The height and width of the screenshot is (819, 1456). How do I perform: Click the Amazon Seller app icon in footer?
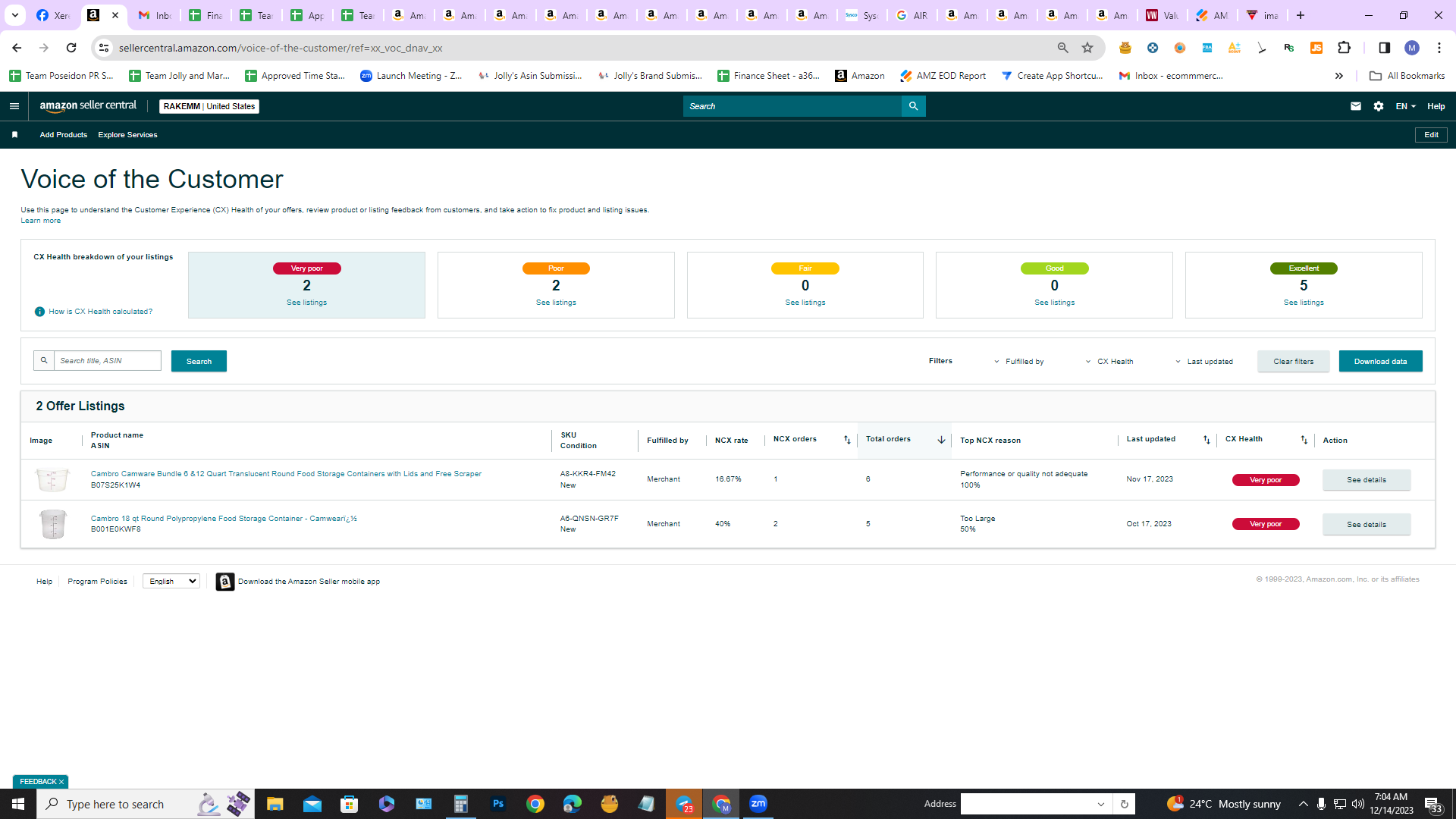(x=225, y=582)
